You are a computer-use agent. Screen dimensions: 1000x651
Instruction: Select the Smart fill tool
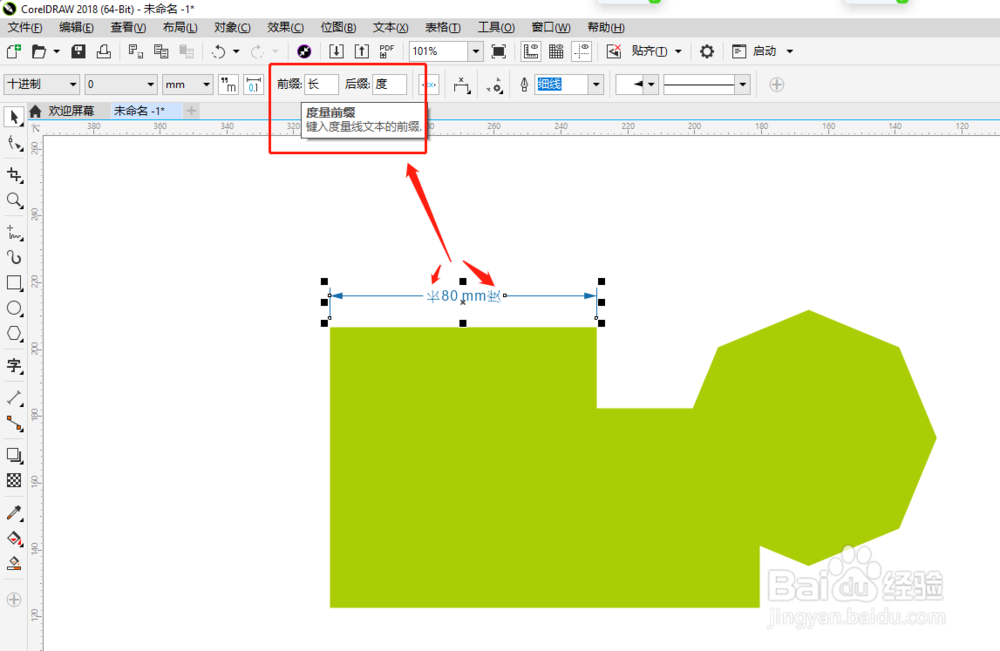pos(14,564)
